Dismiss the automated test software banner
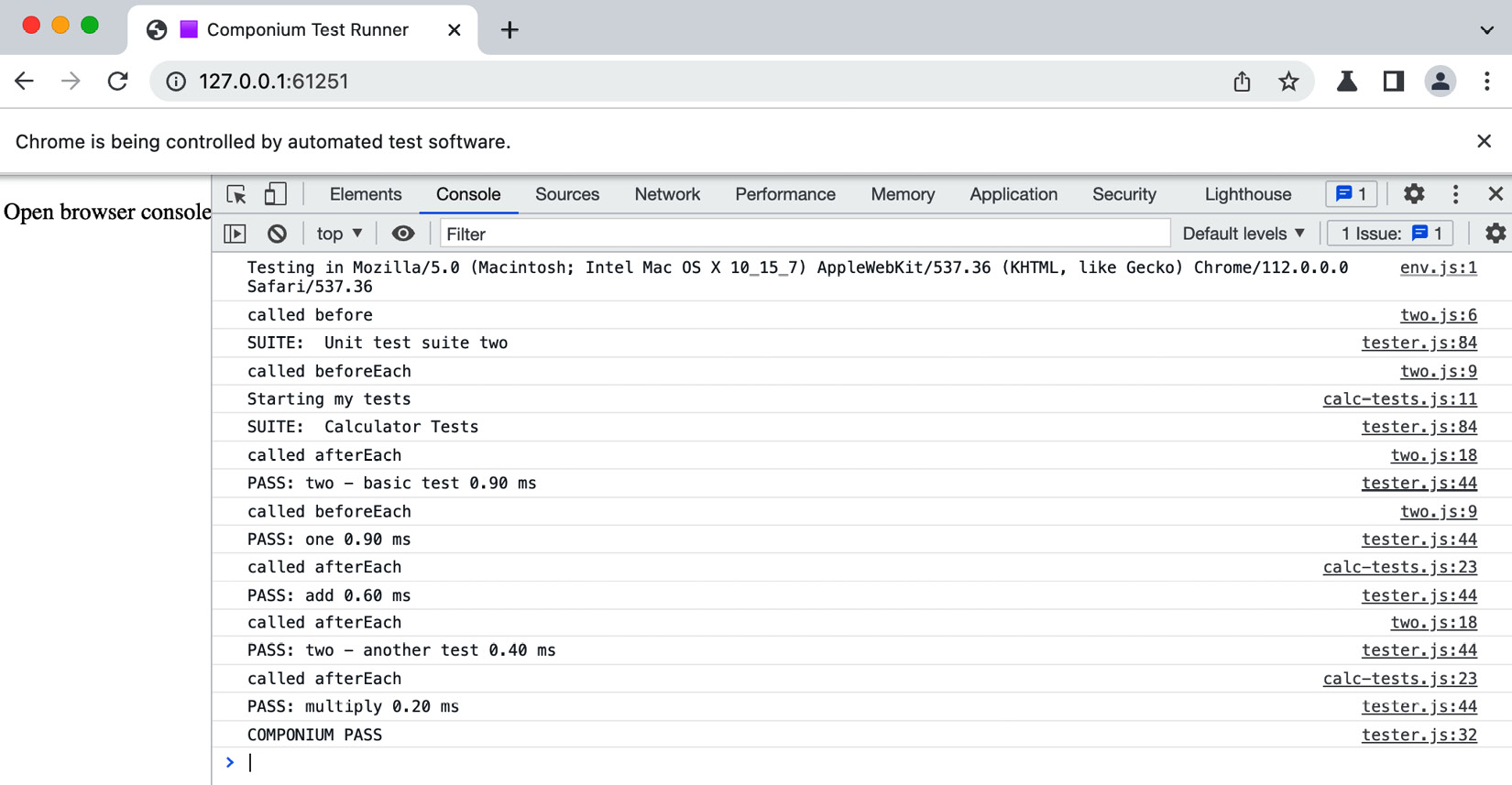Screen dimensions: 1512x785 (1485, 141)
